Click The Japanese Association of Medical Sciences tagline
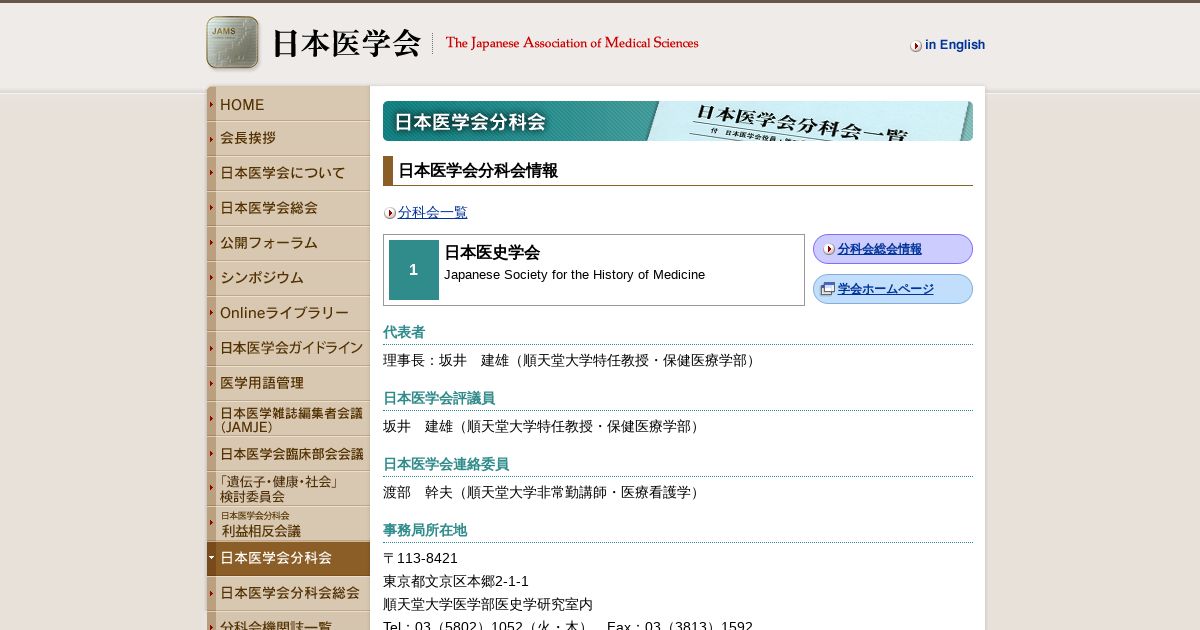 pos(572,43)
